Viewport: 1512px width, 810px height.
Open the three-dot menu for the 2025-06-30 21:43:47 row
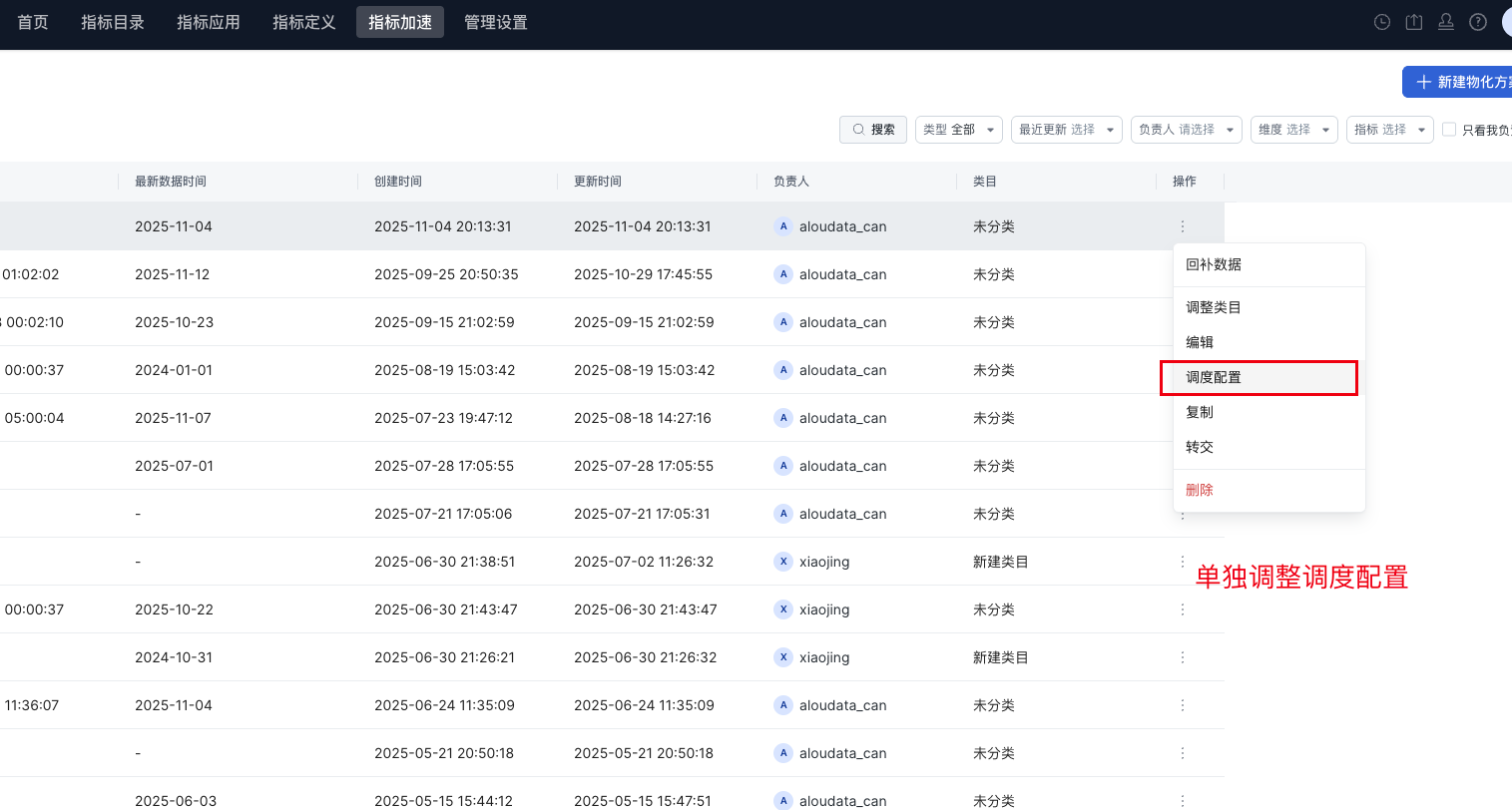pos(1183,609)
